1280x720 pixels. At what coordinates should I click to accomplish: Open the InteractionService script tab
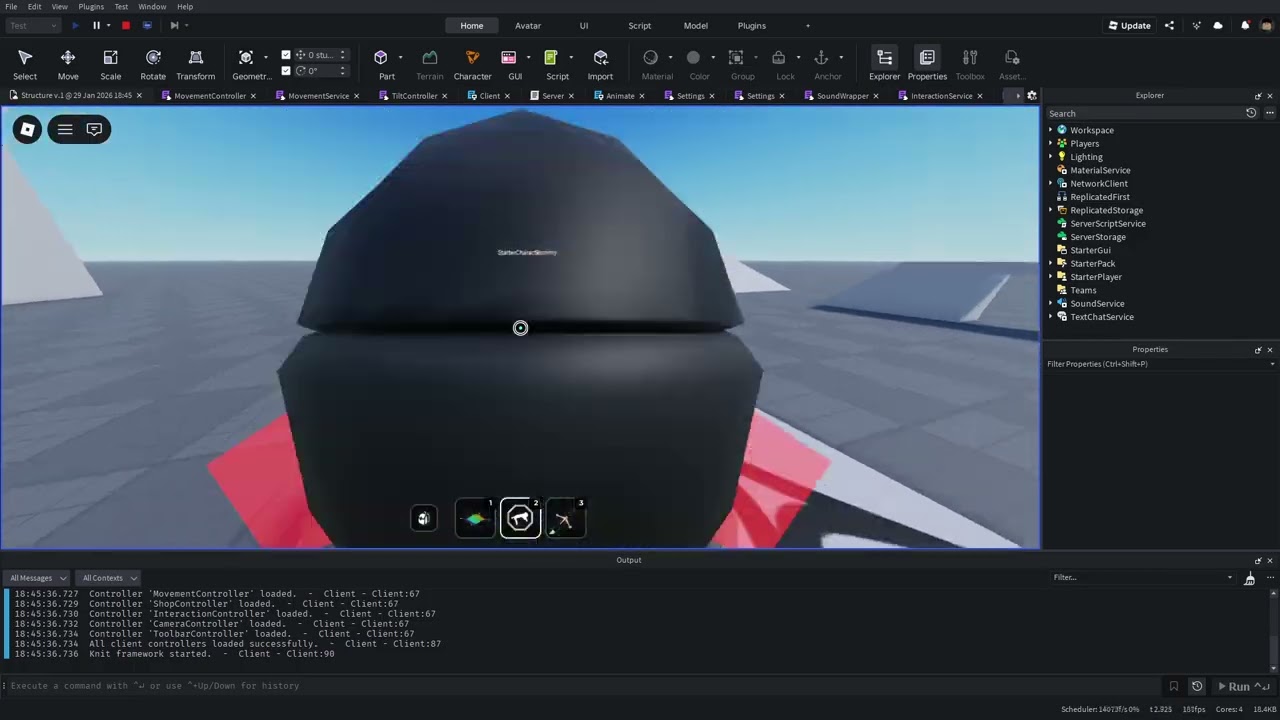pyautogui.click(x=941, y=96)
